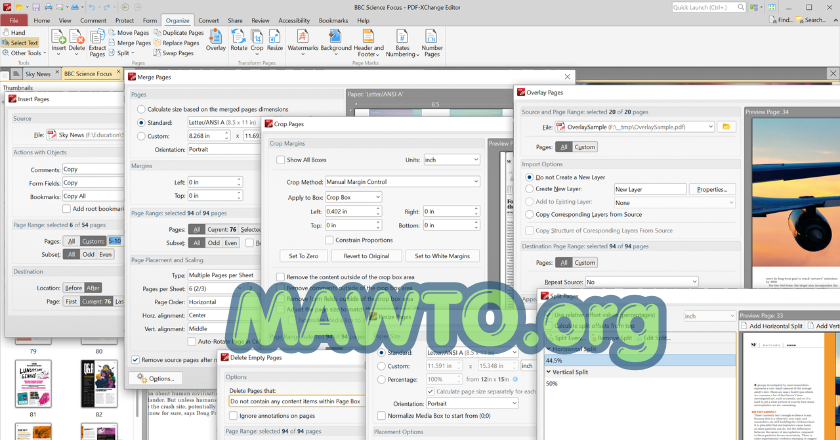
Task: Check 'Normalize Media Box to start from (0;0)'
Action: tap(381, 416)
